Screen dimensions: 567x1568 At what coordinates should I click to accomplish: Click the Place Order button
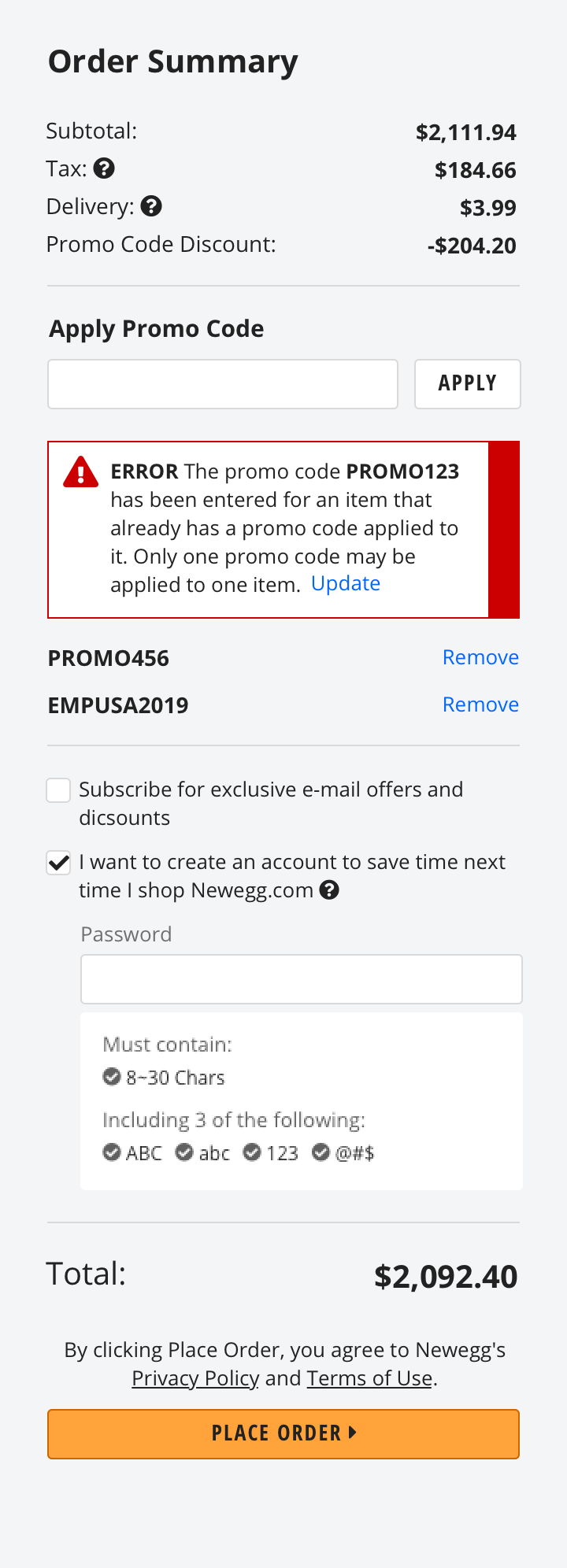[x=283, y=1433]
